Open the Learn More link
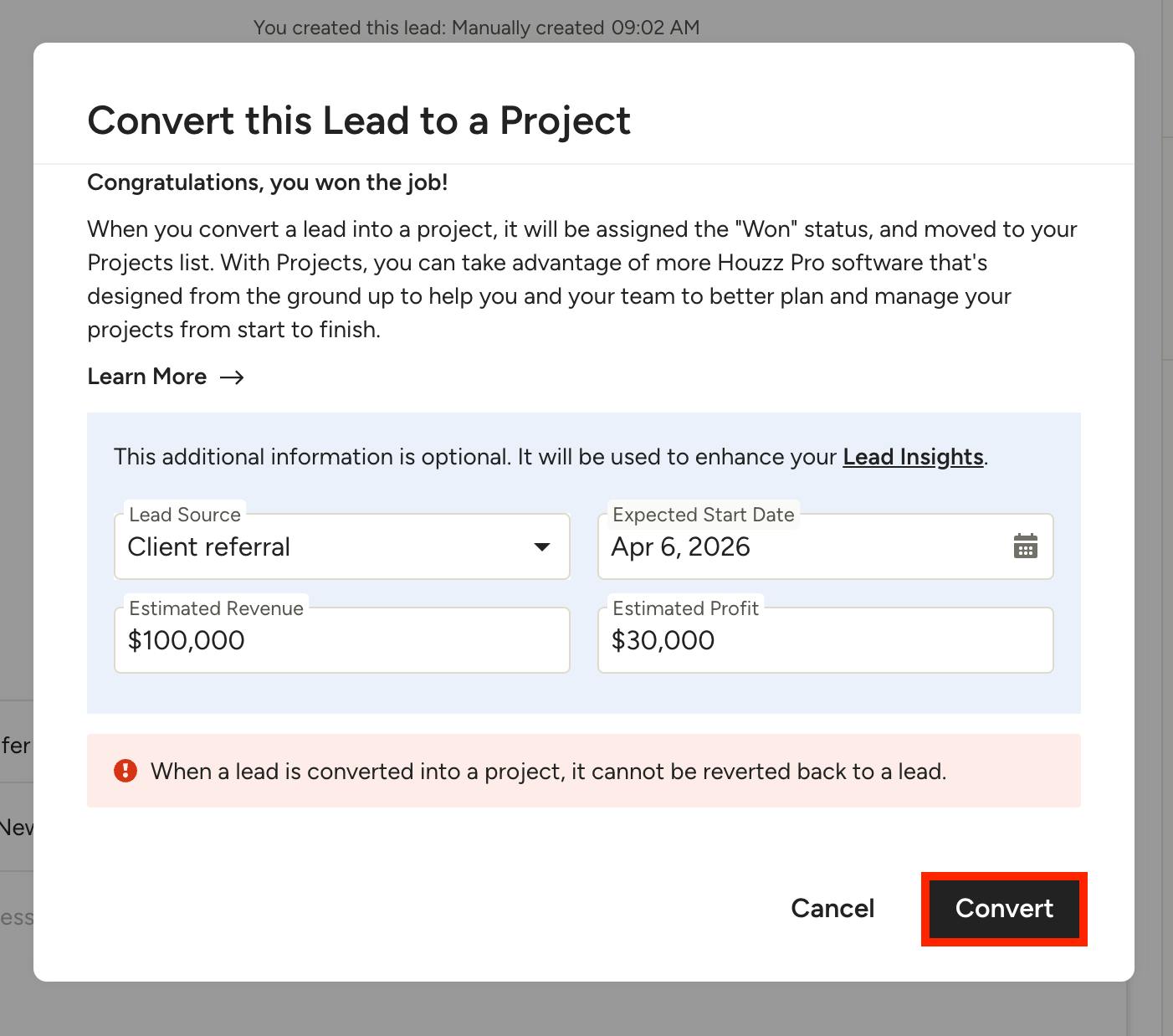The height and width of the screenshot is (1036, 1173). click(147, 377)
